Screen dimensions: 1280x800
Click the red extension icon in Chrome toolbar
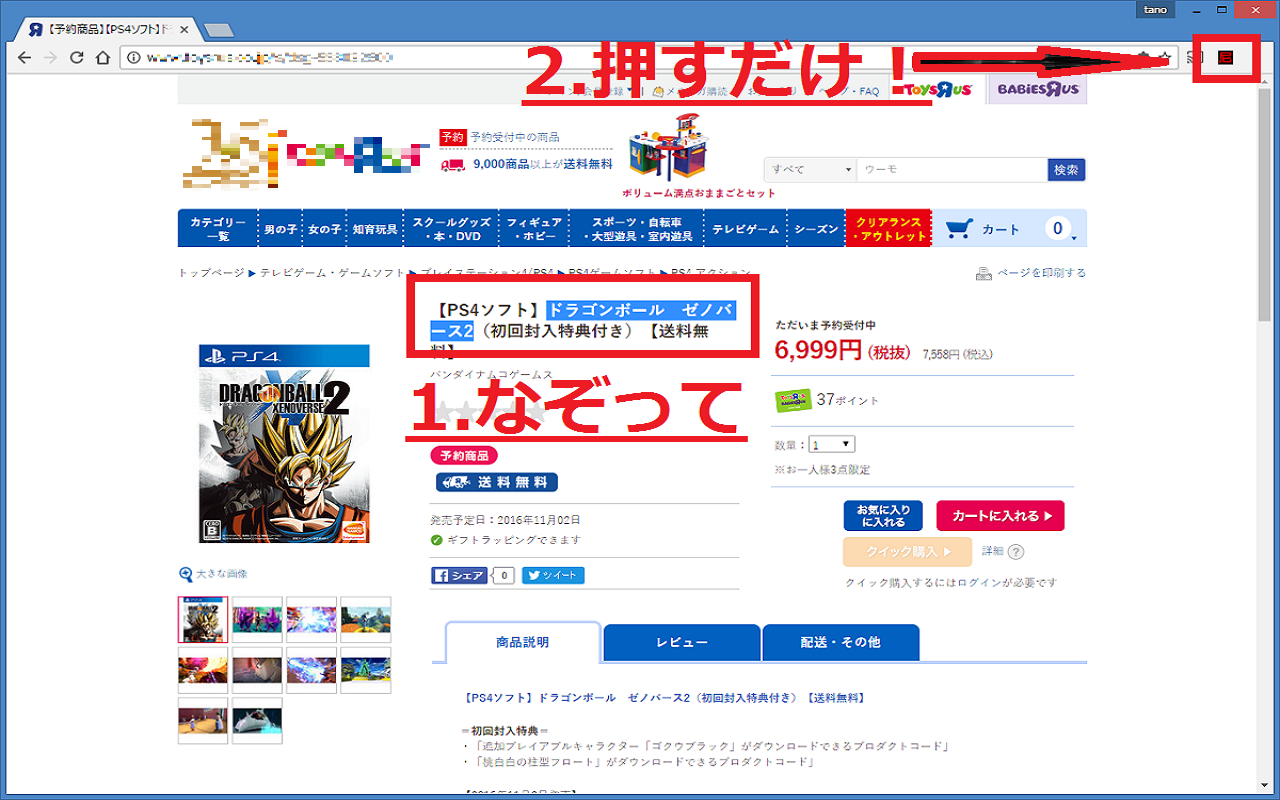[x=1224, y=58]
